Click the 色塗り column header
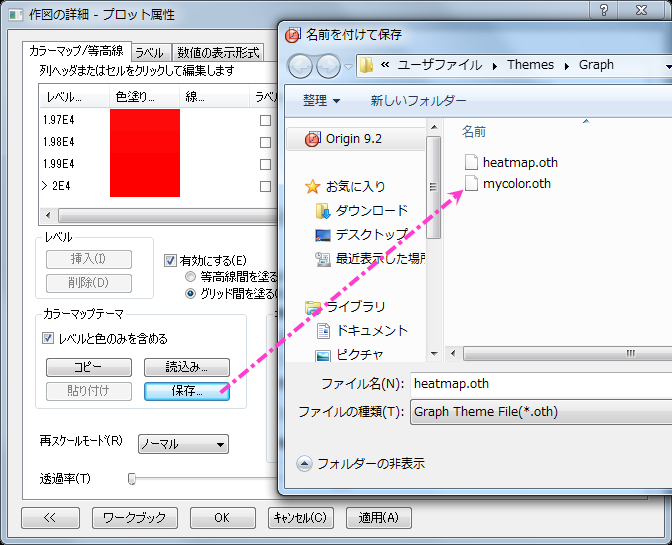 pyautogui.click(x=144, y=97)
